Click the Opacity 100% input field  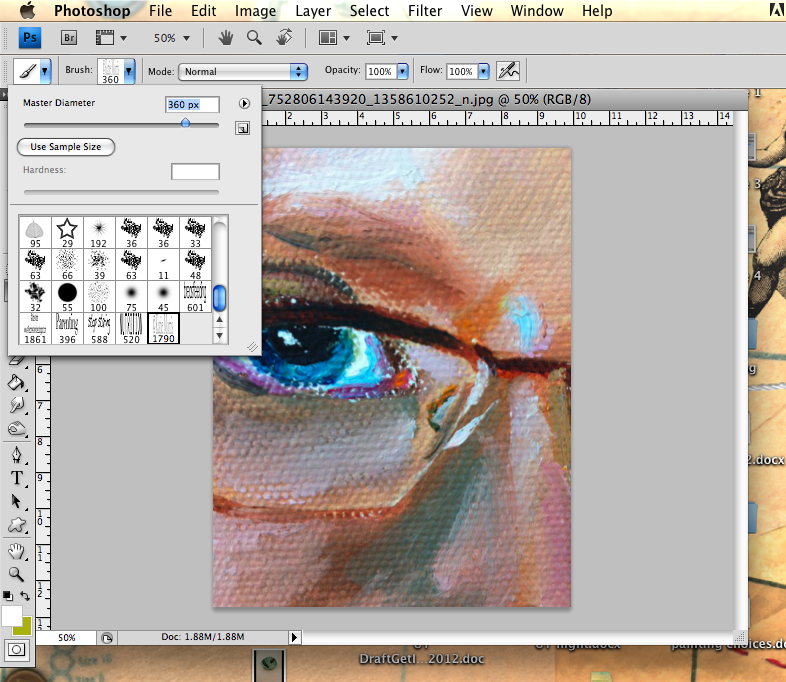pyautogui.click(x=380, y=71)
